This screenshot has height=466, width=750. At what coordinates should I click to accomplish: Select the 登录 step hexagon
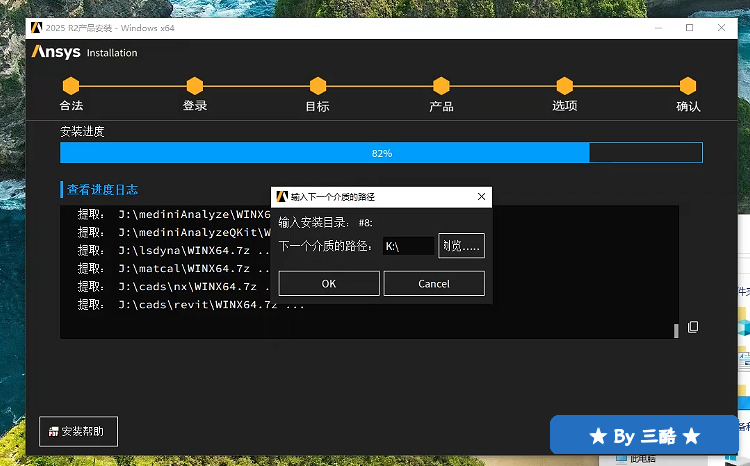pyautogui.click(x=195, y=86)
